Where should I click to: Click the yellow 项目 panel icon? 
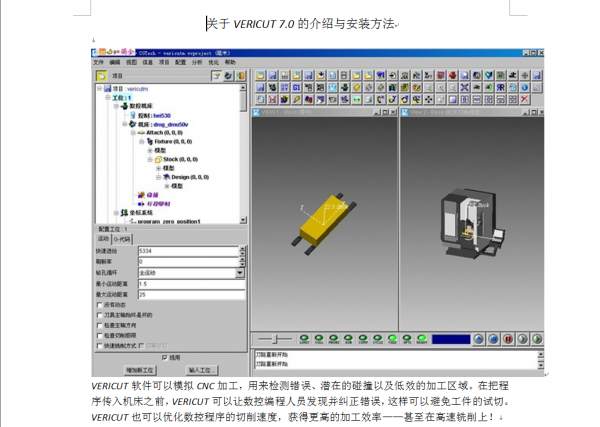(x=101, y=76)
